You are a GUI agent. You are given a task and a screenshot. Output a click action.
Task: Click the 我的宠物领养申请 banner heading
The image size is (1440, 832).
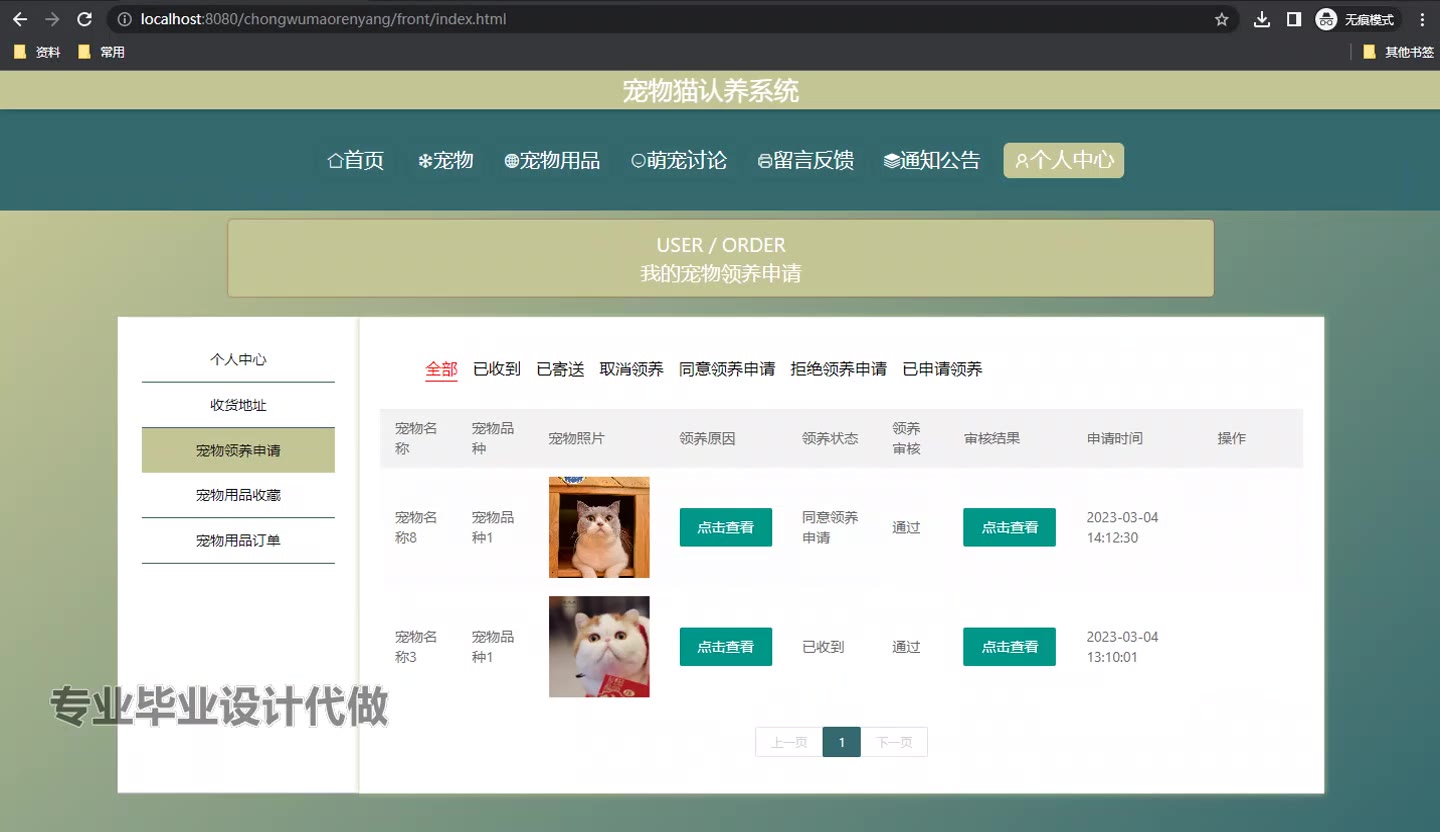(720, 273)
